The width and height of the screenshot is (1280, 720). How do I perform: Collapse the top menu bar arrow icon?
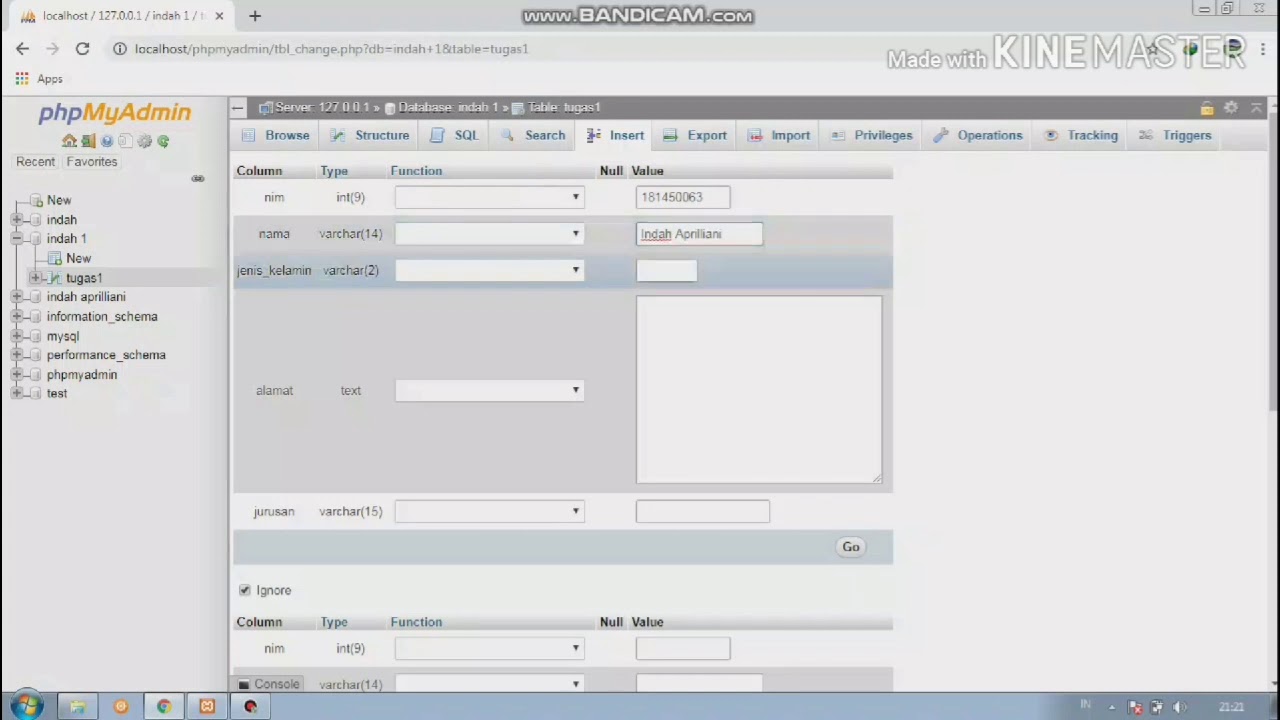click(x=1257, y=107)
